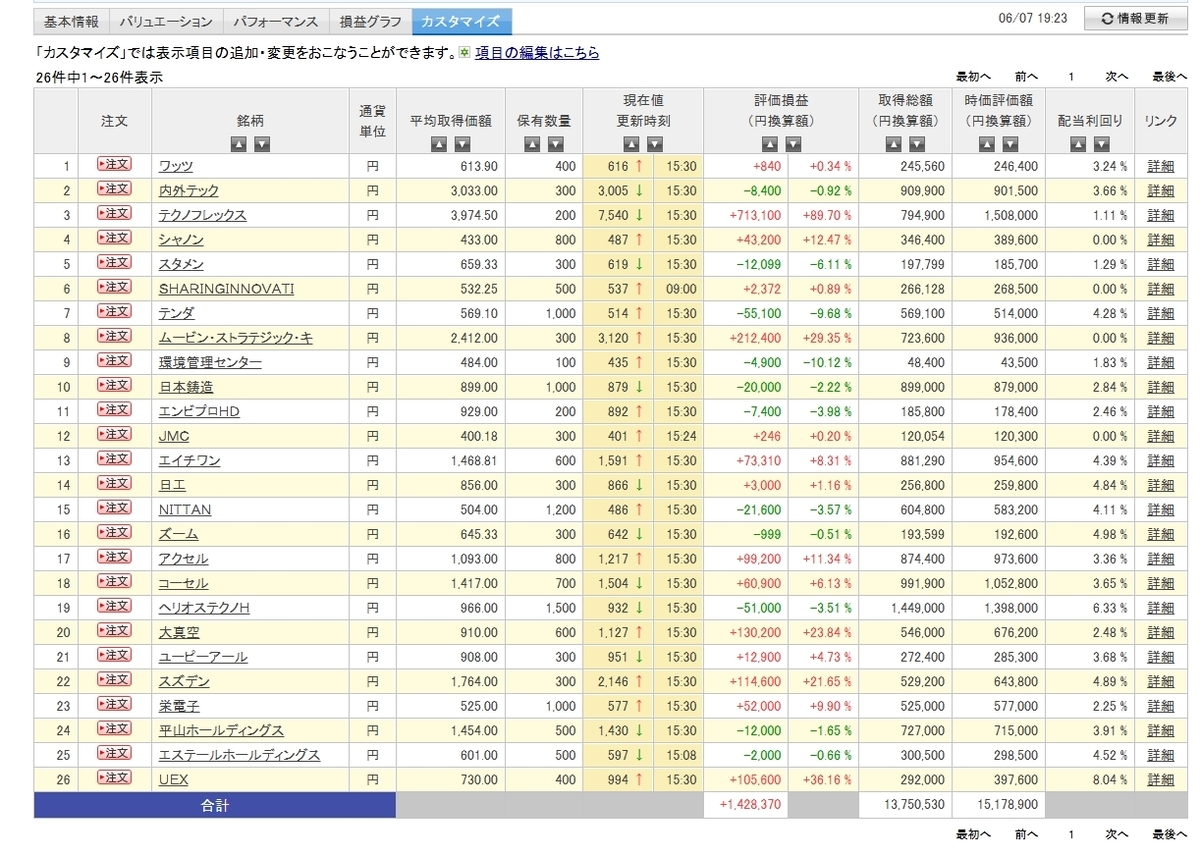Sort 銘柄 column descending arrow

coord(262,144)
